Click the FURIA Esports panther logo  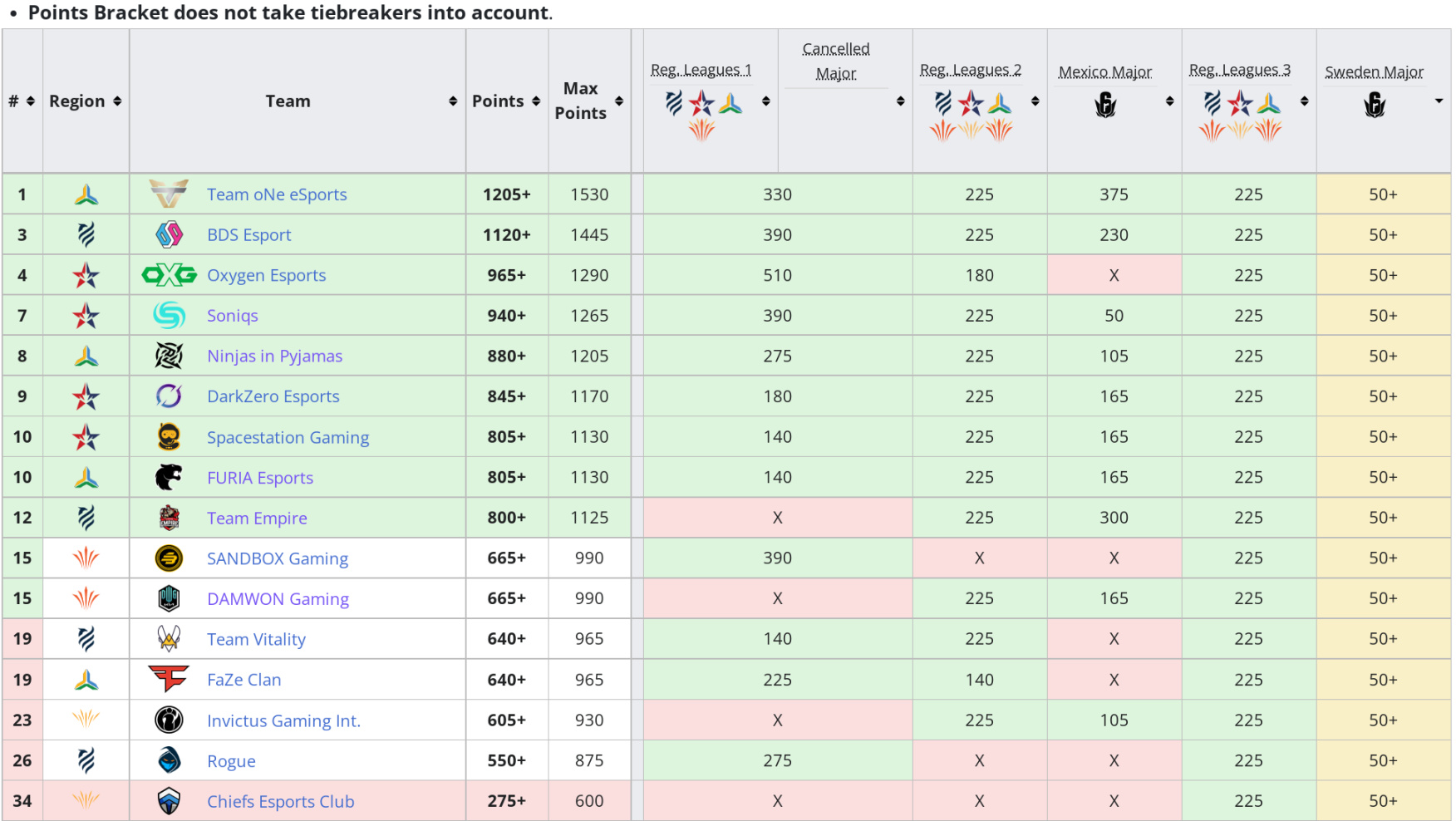pyautogui.click(x=169, y=477)
